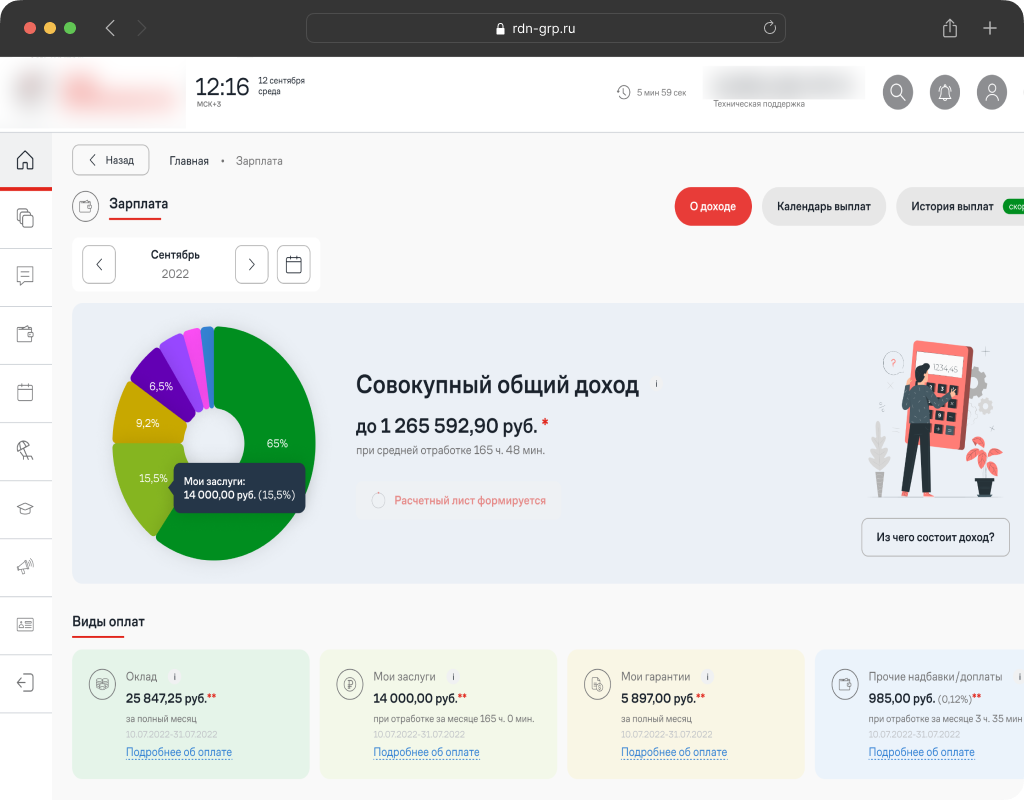1024x800 pixels.
Task: Open the user profile avatar icon
Action: click(x=992, y=93)
